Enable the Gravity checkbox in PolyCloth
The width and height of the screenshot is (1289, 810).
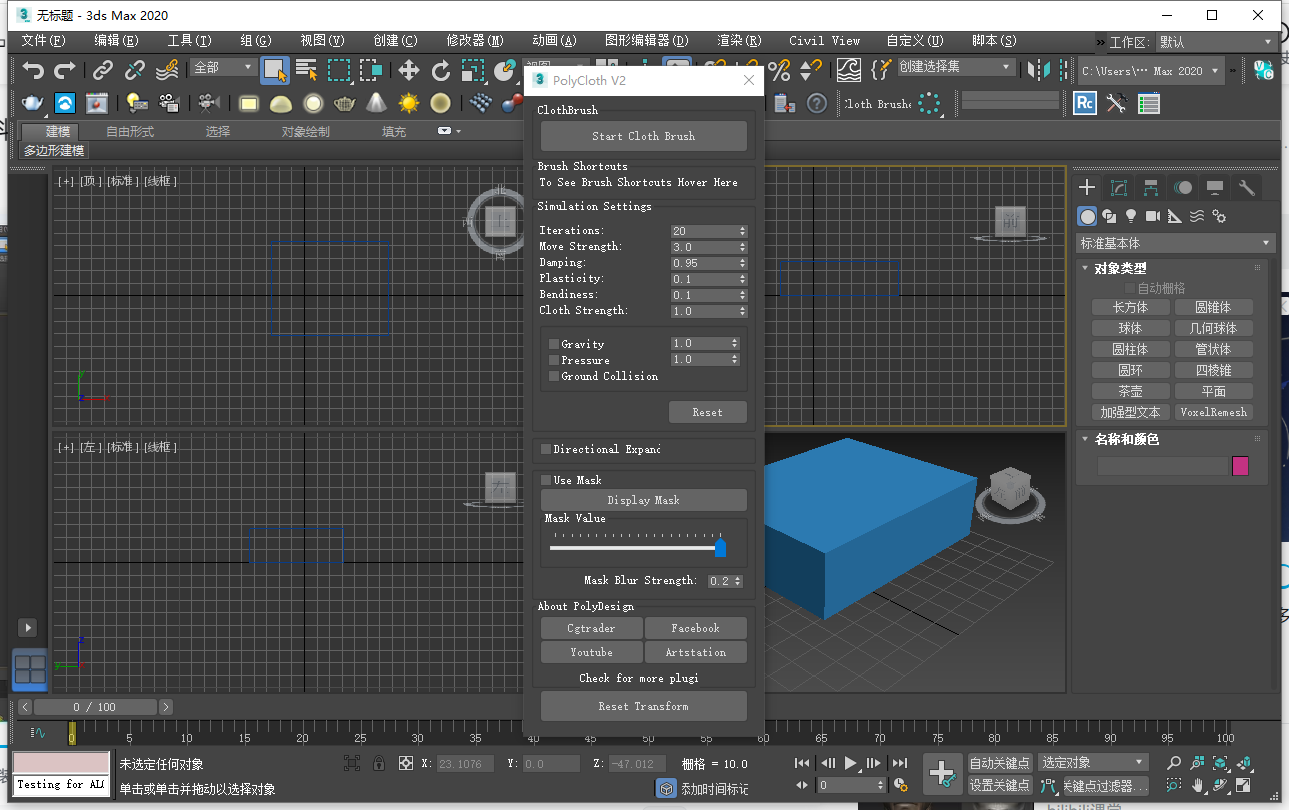click(x=555, y=343)
